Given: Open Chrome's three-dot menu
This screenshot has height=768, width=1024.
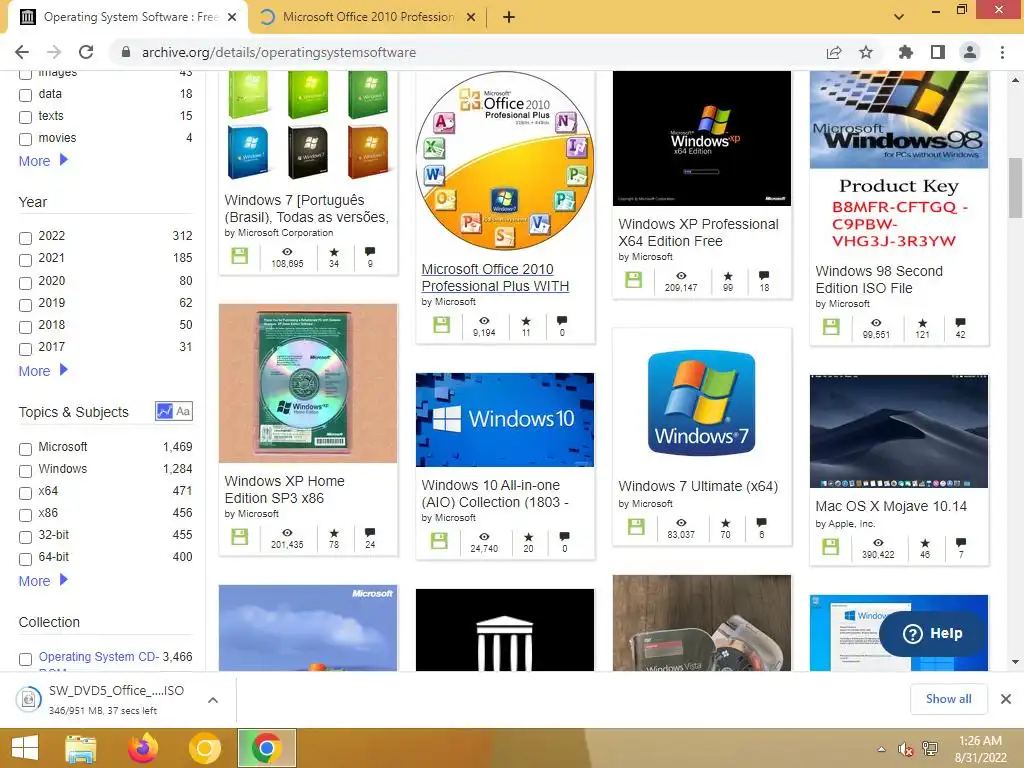Looking at the screenshot, I should coord(1002,52).
